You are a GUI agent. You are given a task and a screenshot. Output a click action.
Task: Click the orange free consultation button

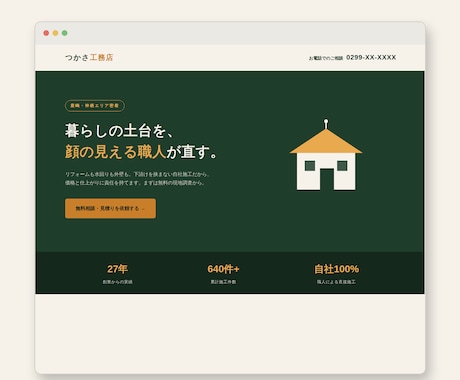[110, 208]
